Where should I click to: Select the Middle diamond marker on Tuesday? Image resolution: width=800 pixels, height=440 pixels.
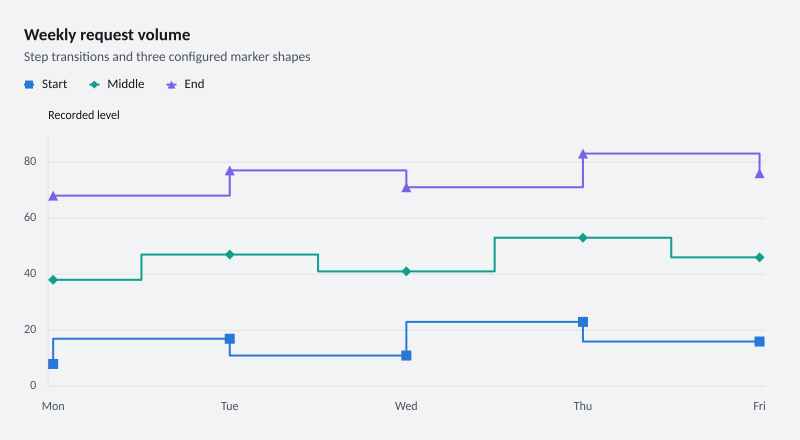[x=230, y=254]
